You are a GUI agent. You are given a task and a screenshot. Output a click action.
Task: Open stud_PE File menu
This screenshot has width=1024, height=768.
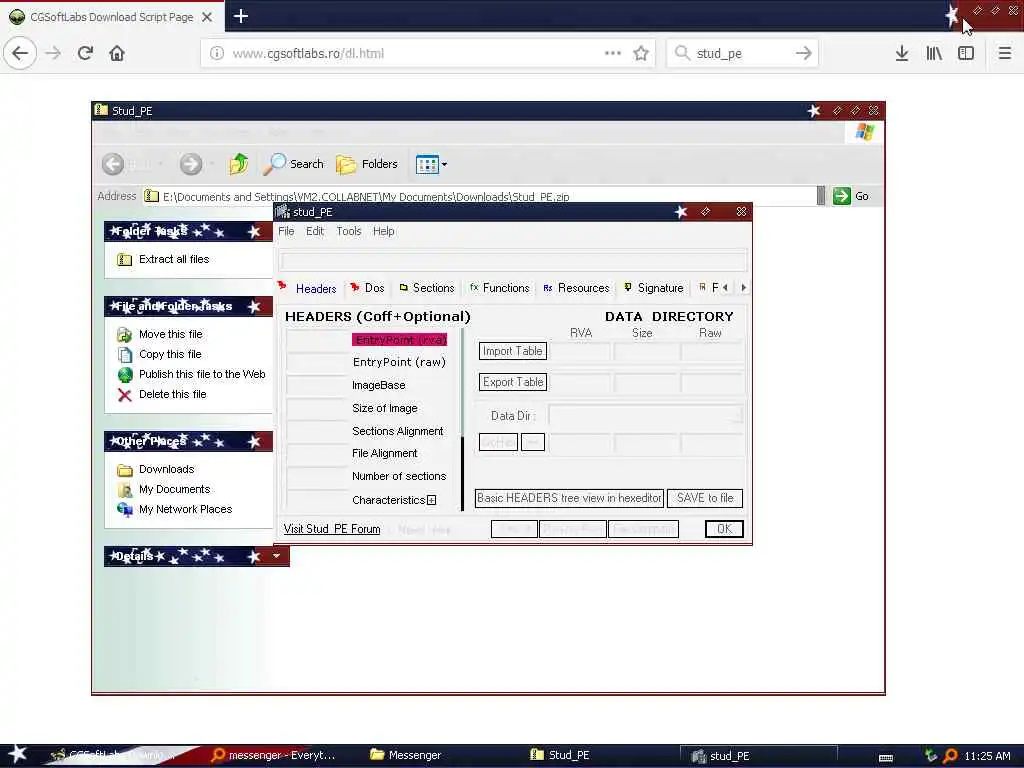tap(286, 231)
